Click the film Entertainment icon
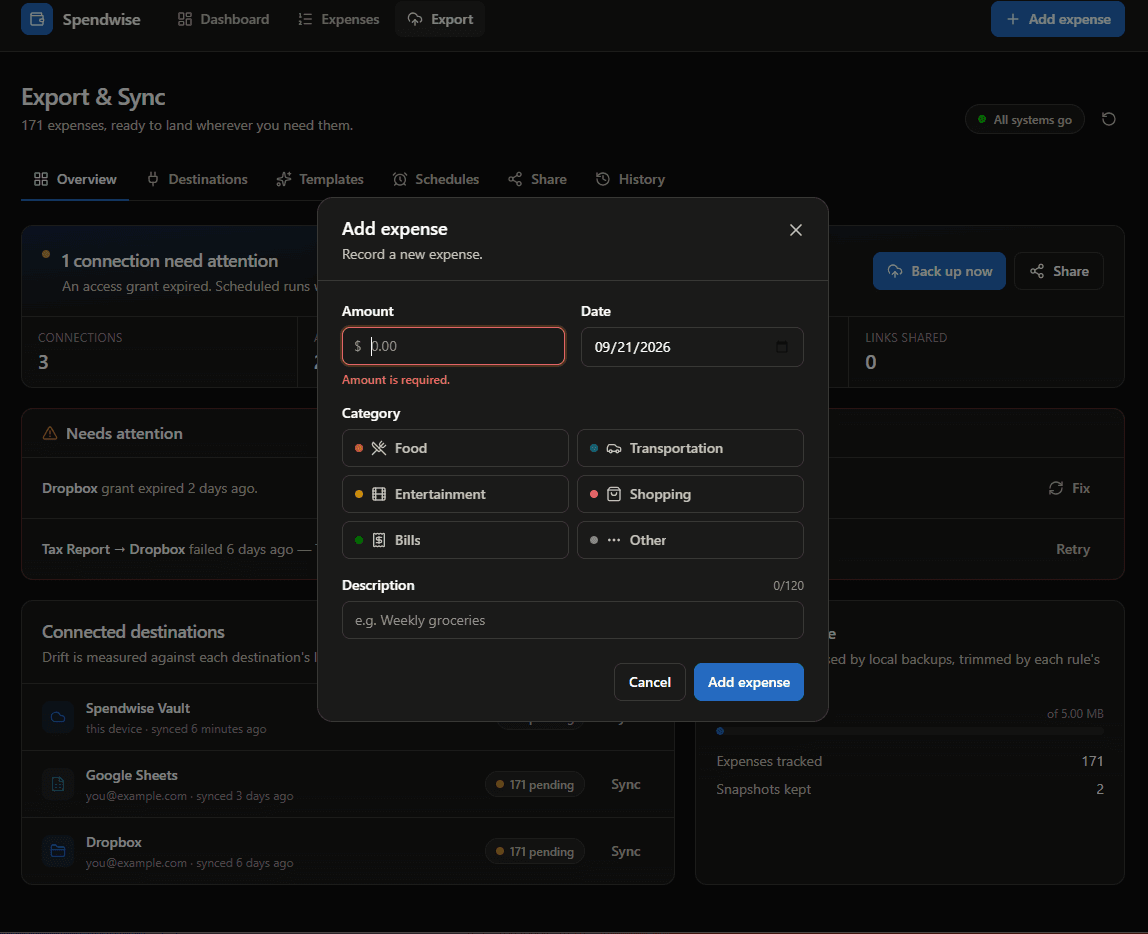The image size is (1148, 934). point(379,494)
